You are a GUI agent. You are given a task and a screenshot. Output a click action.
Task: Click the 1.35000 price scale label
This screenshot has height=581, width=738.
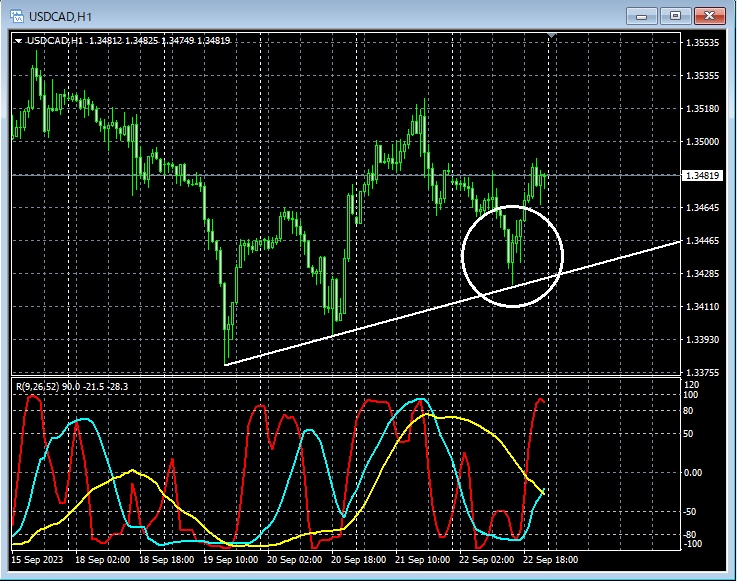pos(702,142)
